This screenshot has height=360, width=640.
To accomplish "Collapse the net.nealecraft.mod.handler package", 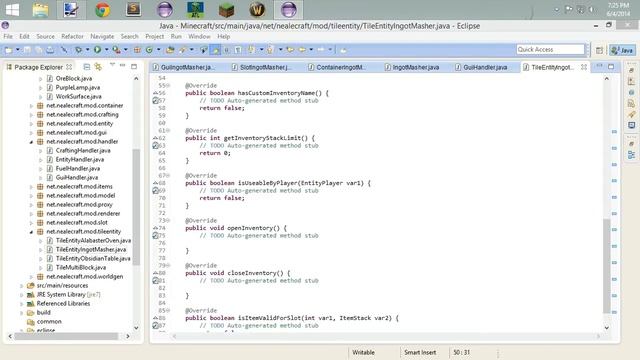I will click(31, 142).
